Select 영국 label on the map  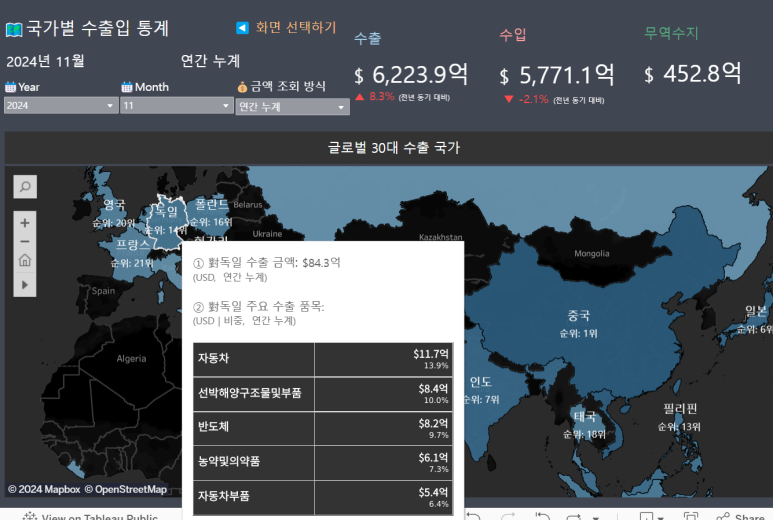point(114,205)
